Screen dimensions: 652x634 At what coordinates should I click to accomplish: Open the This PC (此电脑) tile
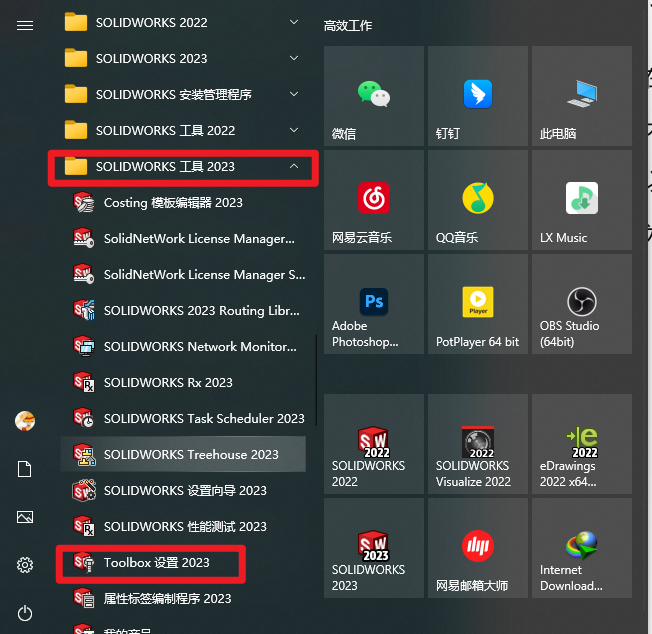(x=582, y=96)
